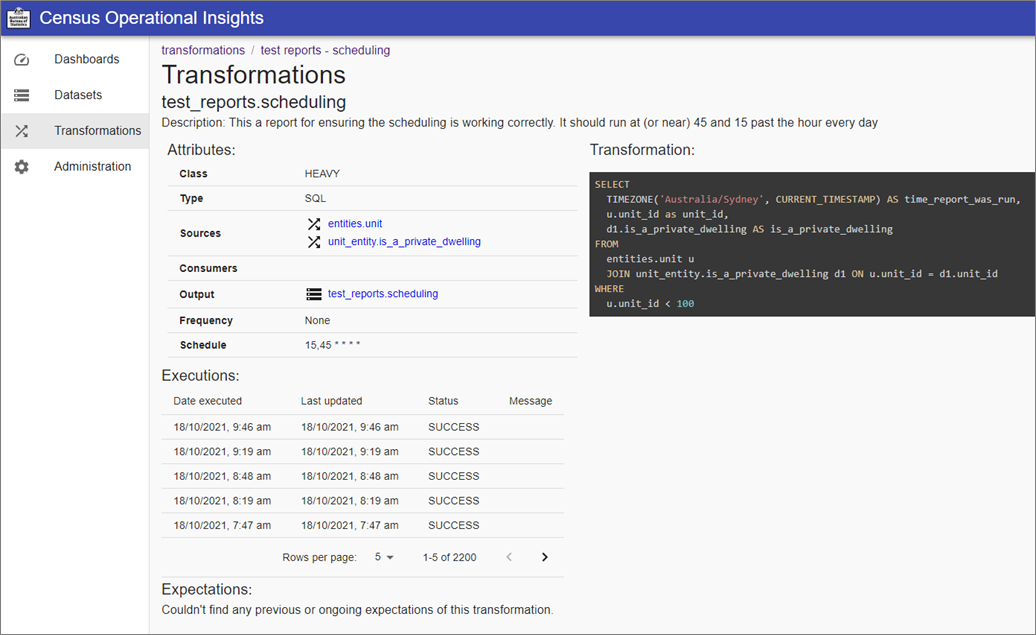Click shuffle icon beside unit_entity.is_a_private_dwelling

click(x=314, y=242)
